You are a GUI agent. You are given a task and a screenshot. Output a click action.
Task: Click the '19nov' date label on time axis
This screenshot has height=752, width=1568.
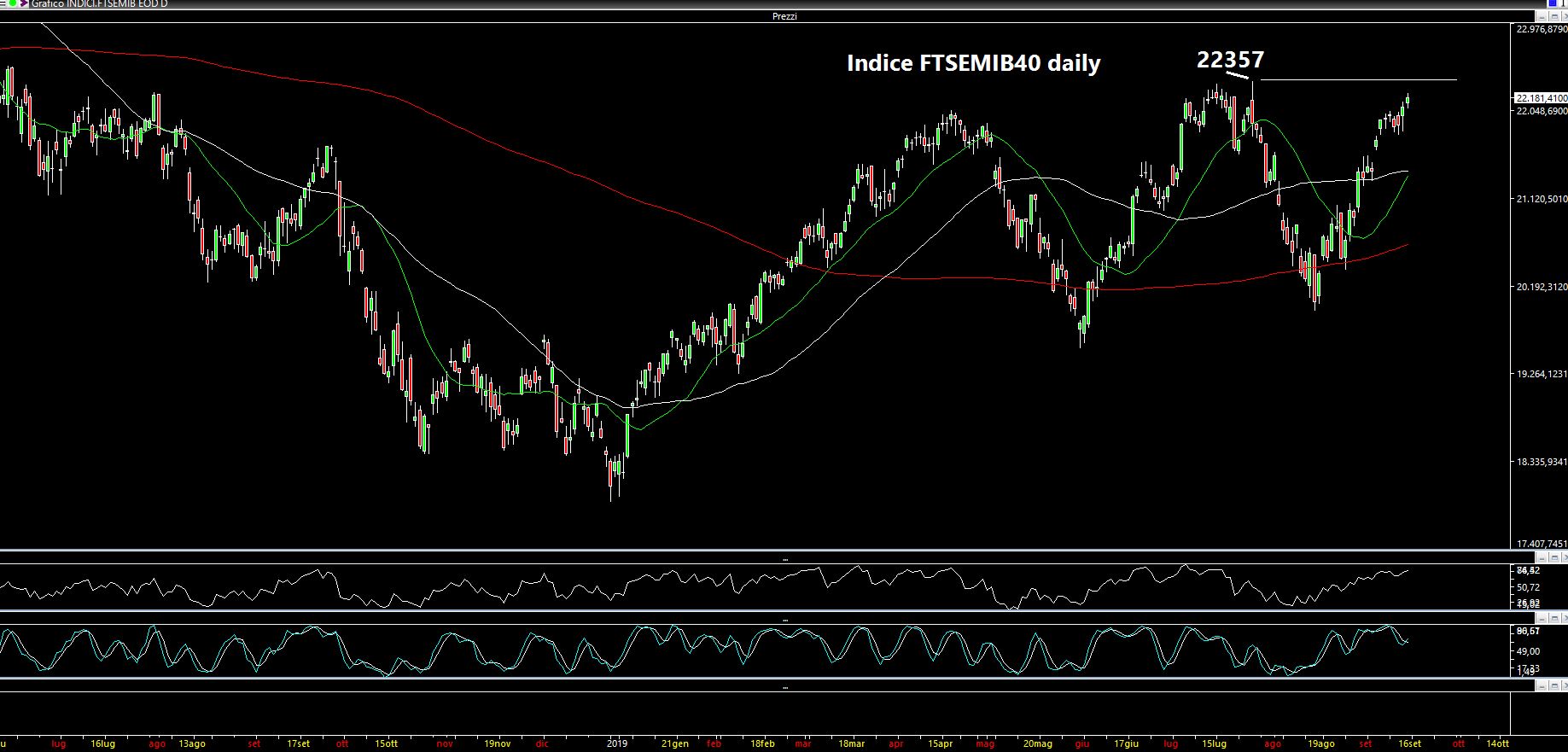pos(498,743)
